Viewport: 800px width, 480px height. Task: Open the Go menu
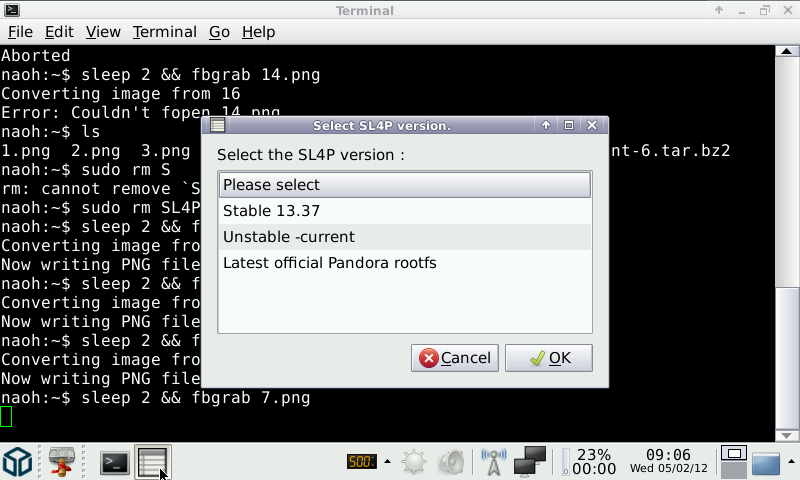point(219,32)
